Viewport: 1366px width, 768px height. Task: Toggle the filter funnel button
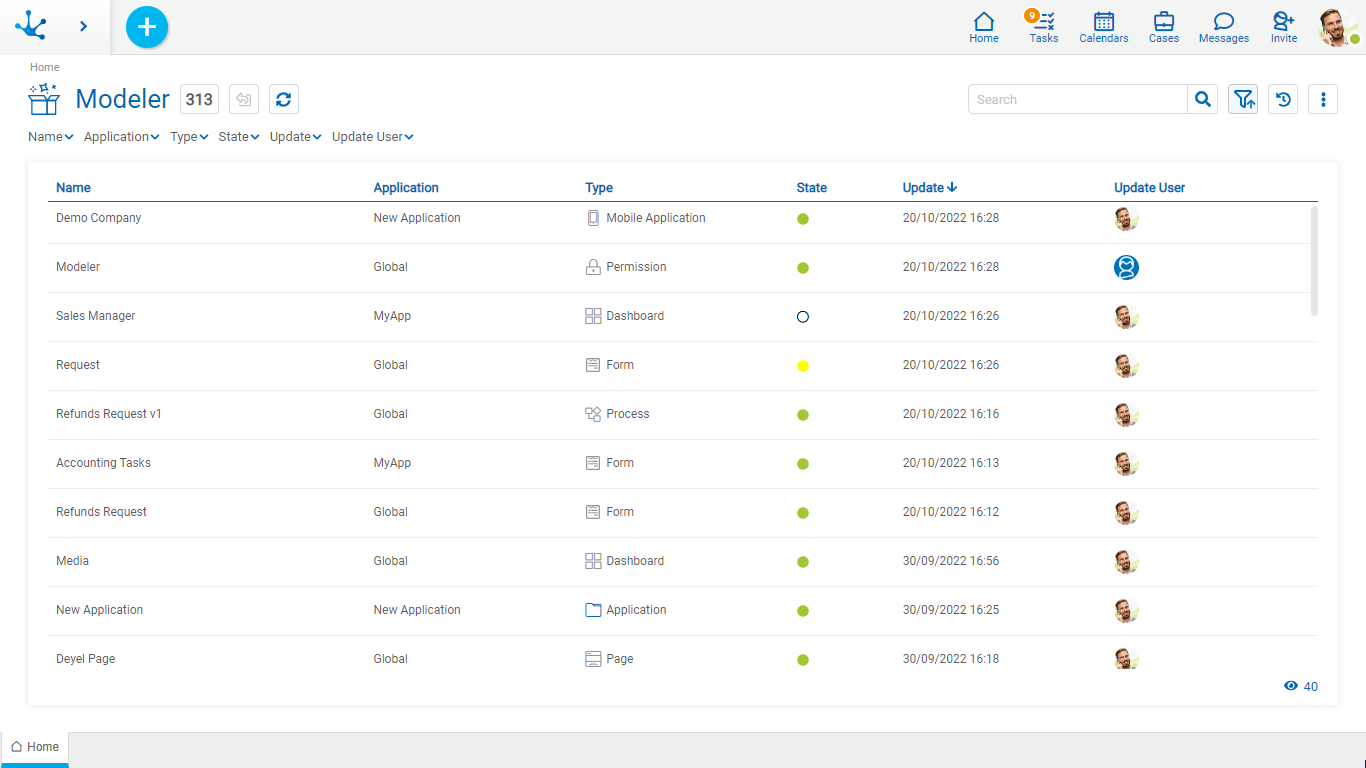1243,99
